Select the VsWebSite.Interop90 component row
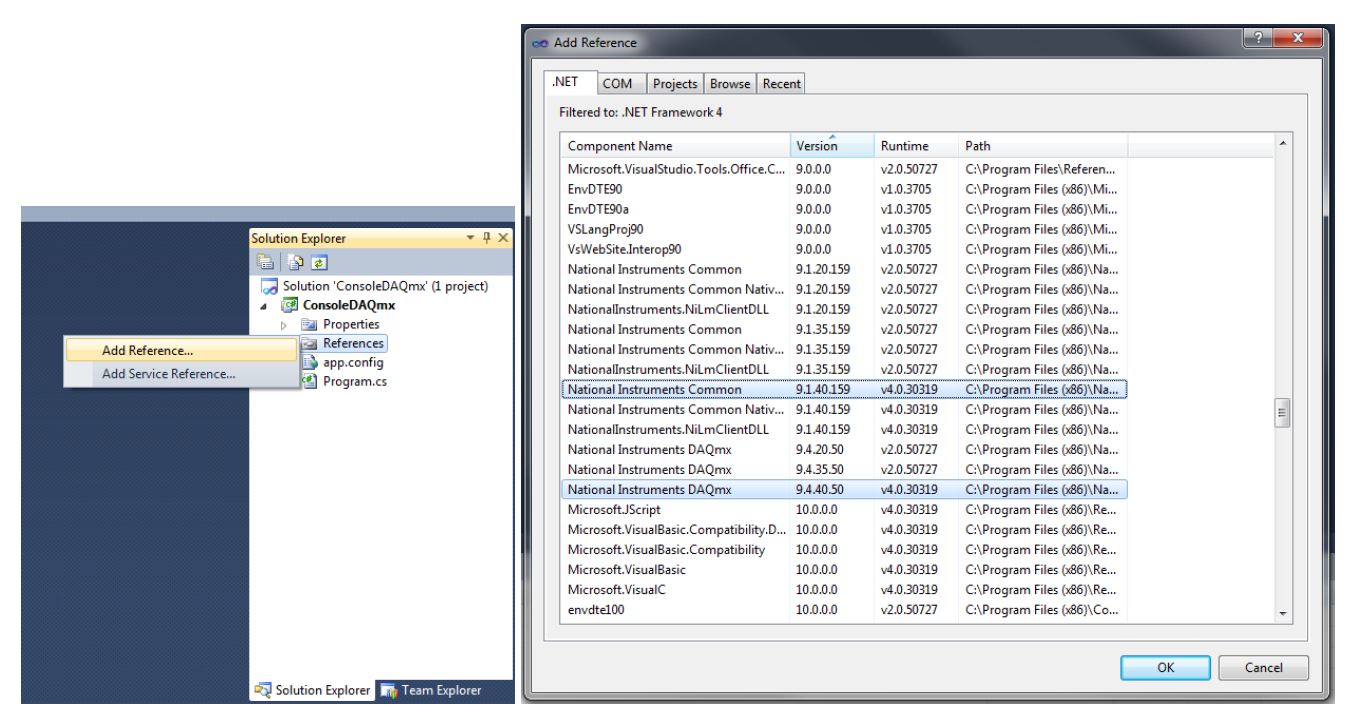1356x714 pixels. coord(844,249)
